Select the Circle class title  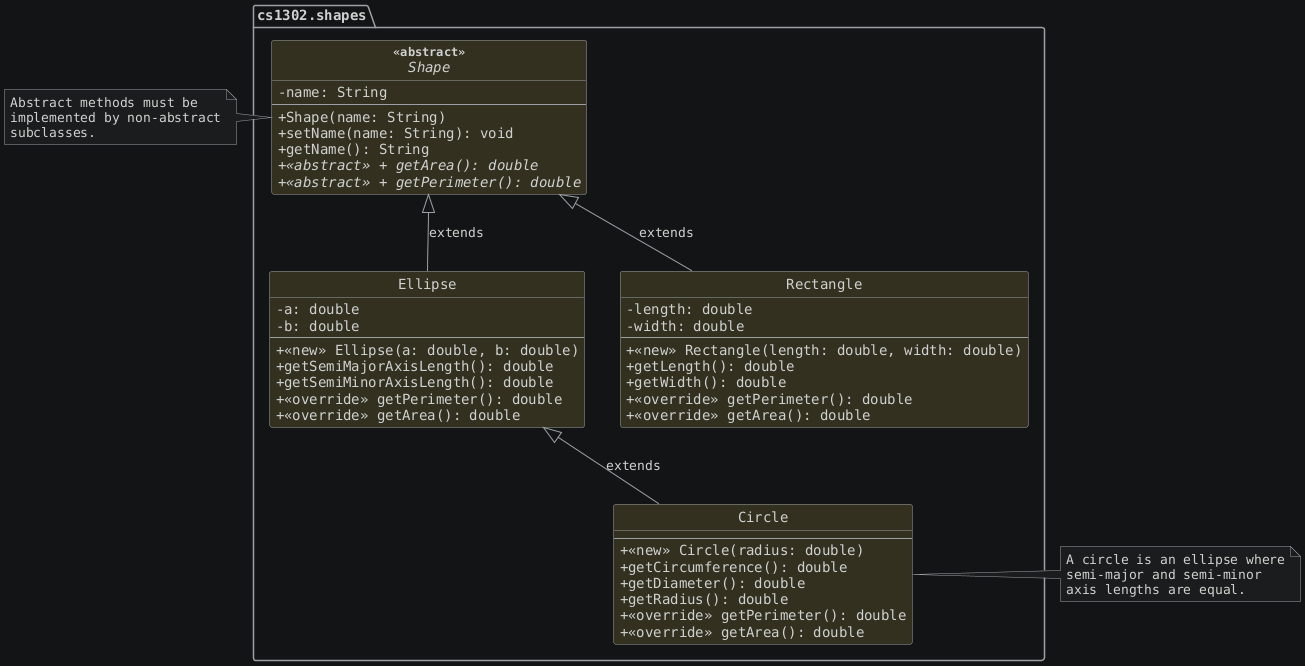point(763,518)
